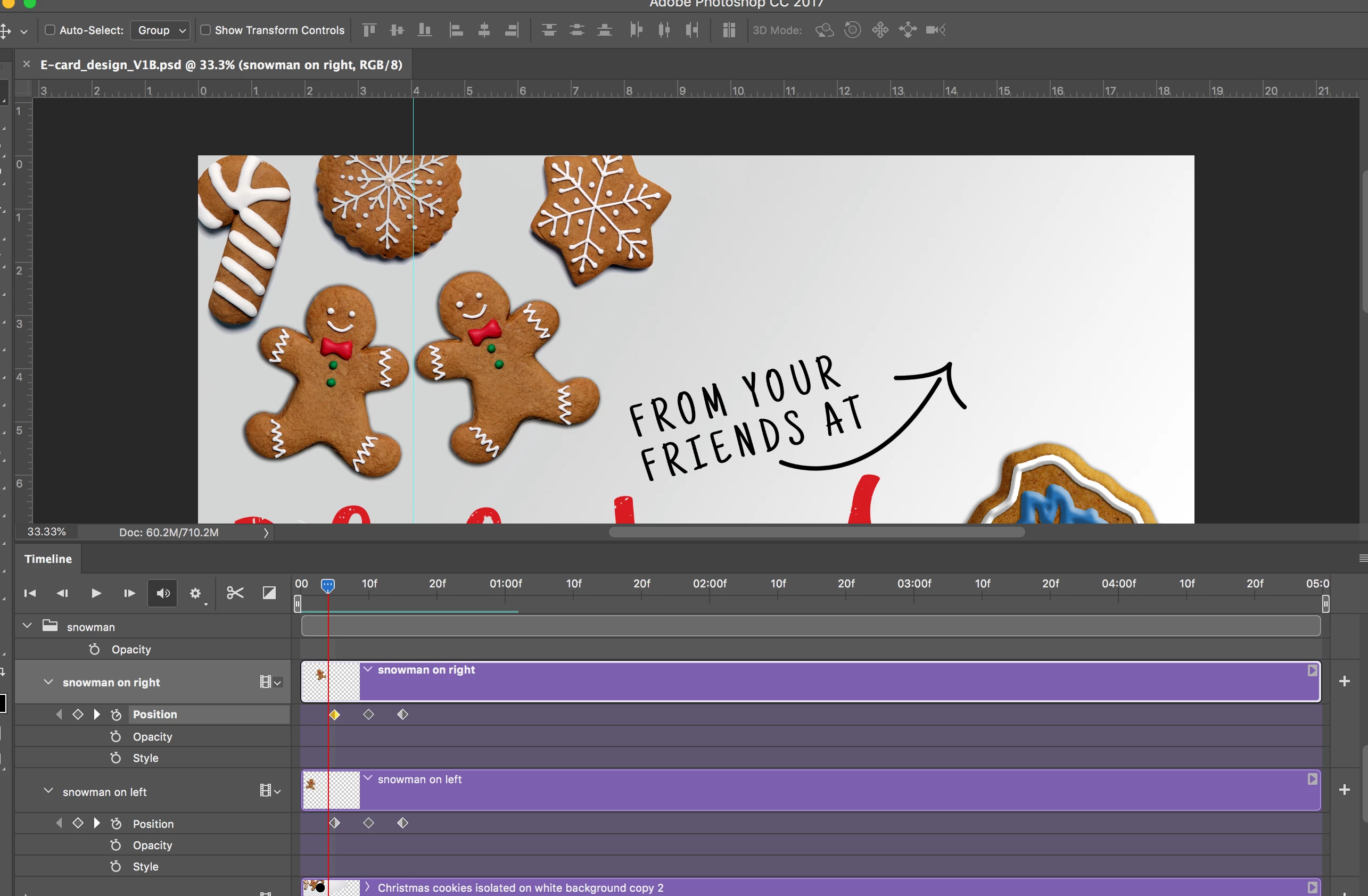The height and width of the screenshot is (896, 1368).
Task: Mute audio playback with the speaker icon
Action: pyautogui.click(x=163, y=593)
